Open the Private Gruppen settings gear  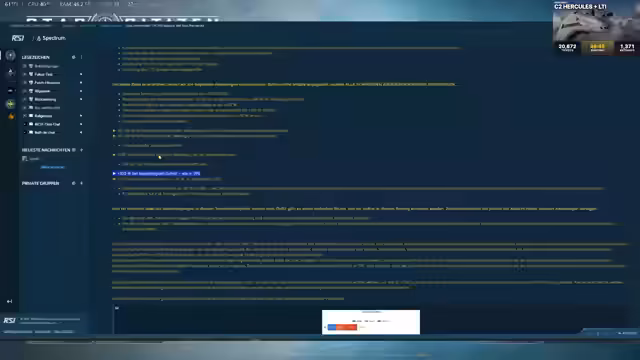73,183
